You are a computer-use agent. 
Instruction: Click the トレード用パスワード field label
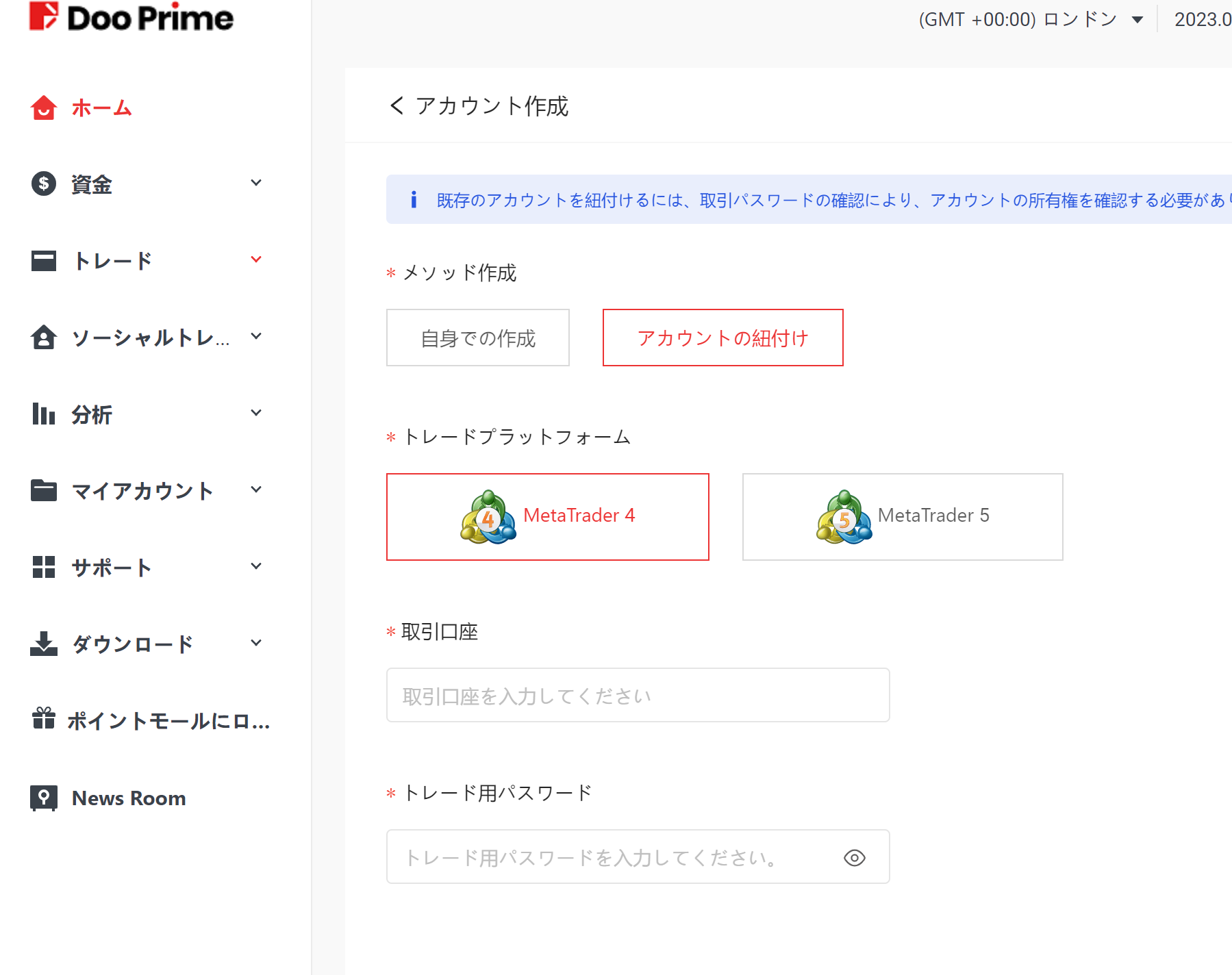[x=498, y=793]
